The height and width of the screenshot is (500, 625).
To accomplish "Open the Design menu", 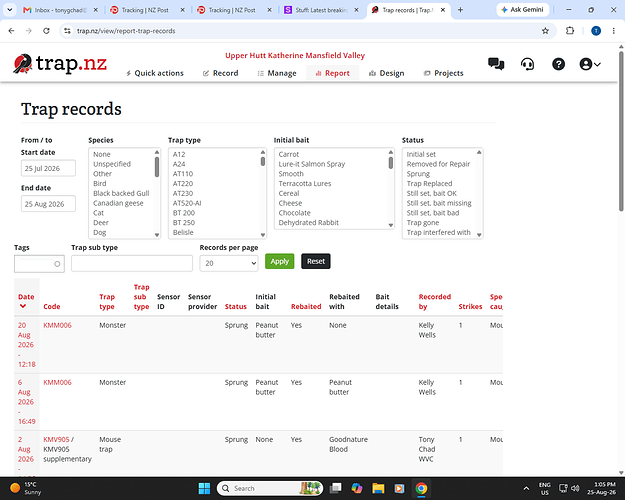I will [387, 73].
